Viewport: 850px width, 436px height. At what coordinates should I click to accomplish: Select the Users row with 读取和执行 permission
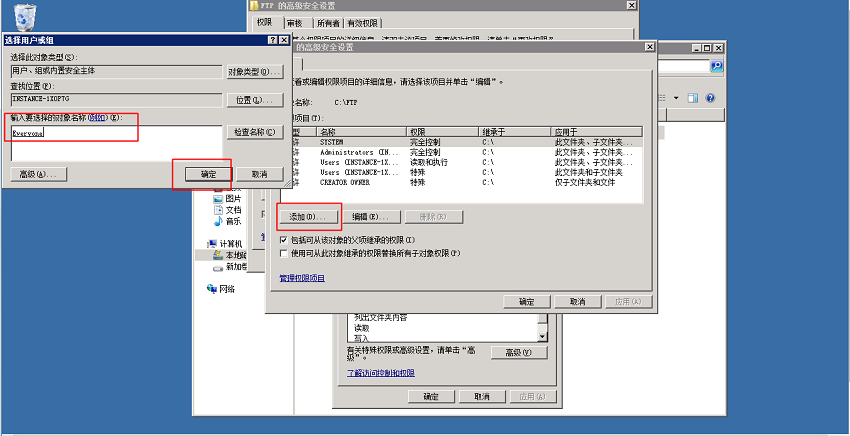point(461,162)
